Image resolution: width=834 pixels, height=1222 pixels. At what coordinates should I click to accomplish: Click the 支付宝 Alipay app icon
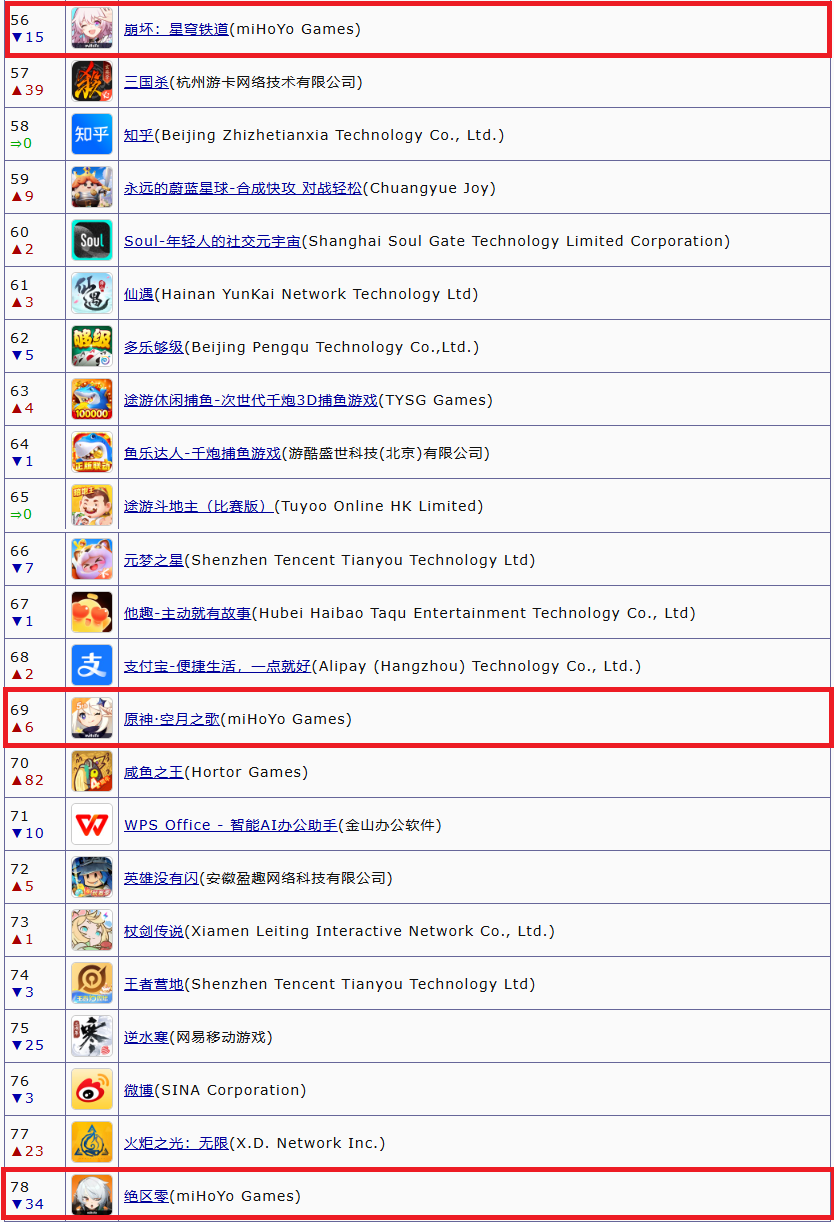tap(92, 665)
